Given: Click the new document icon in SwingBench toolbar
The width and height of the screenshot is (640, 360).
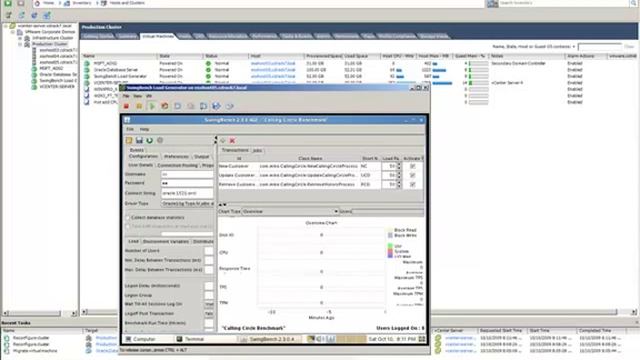Looking at the screenshot, I should [x=129, y=140].
